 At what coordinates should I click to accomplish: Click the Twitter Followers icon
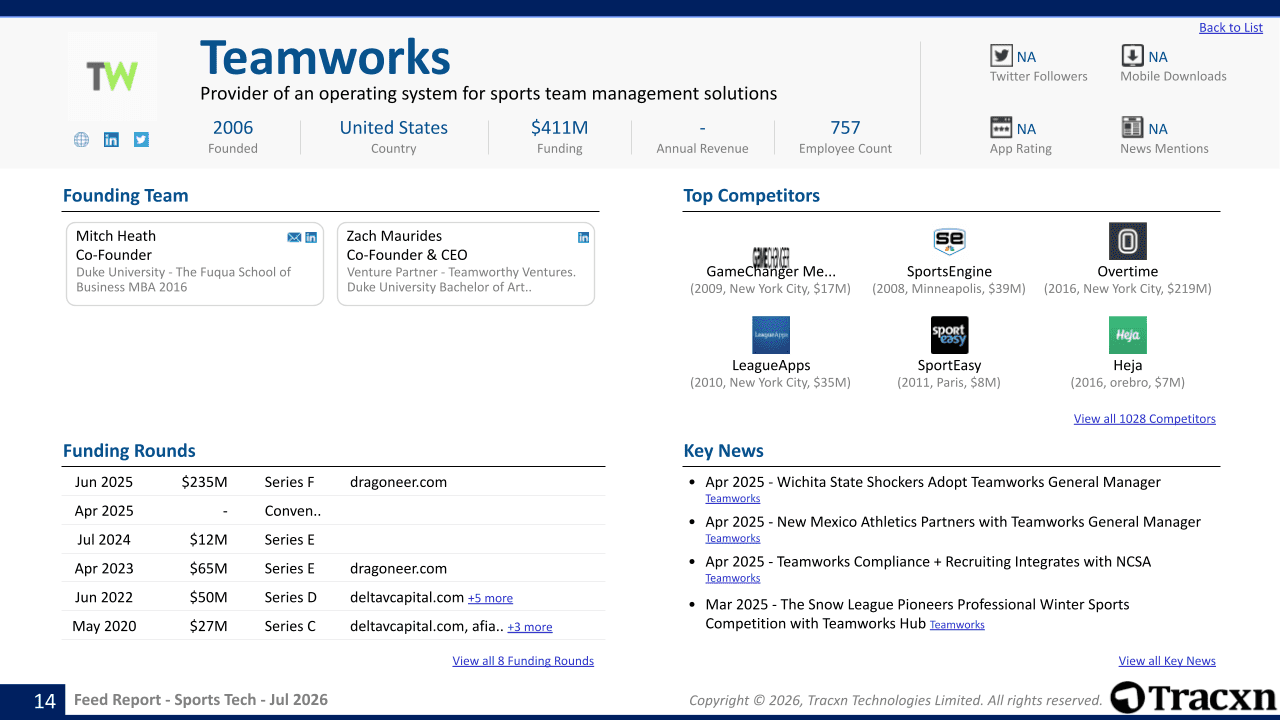pyautogui.click(x=1001, y=56)
